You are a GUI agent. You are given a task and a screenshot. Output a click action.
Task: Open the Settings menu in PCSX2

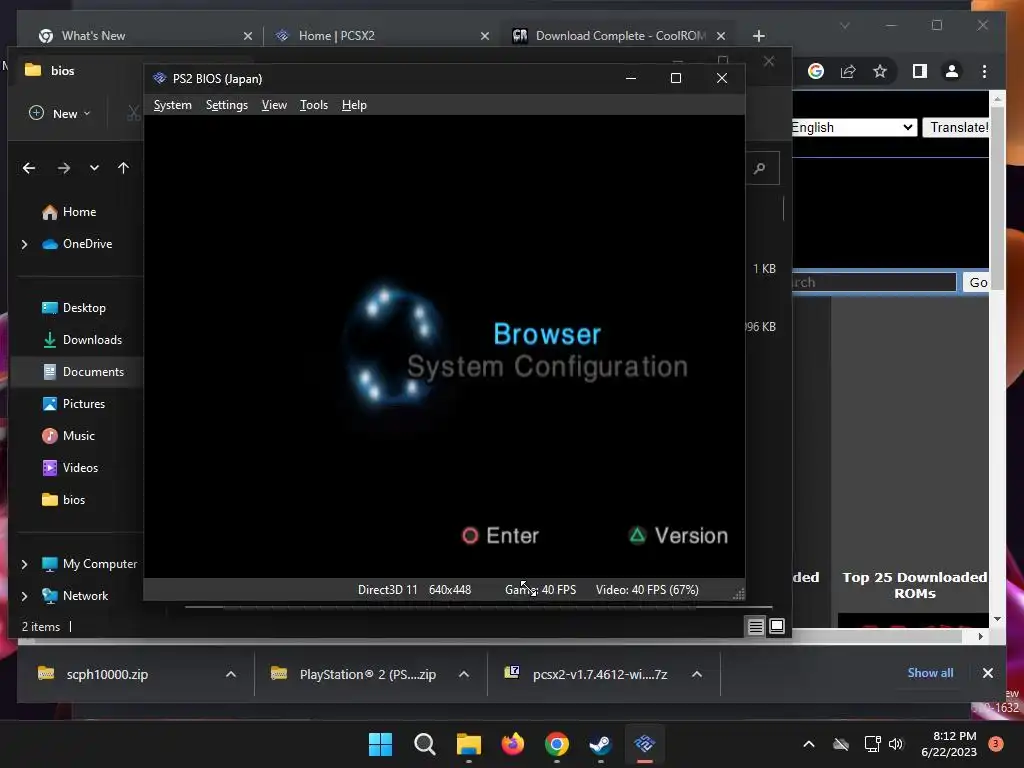click(x=227, y=105)
